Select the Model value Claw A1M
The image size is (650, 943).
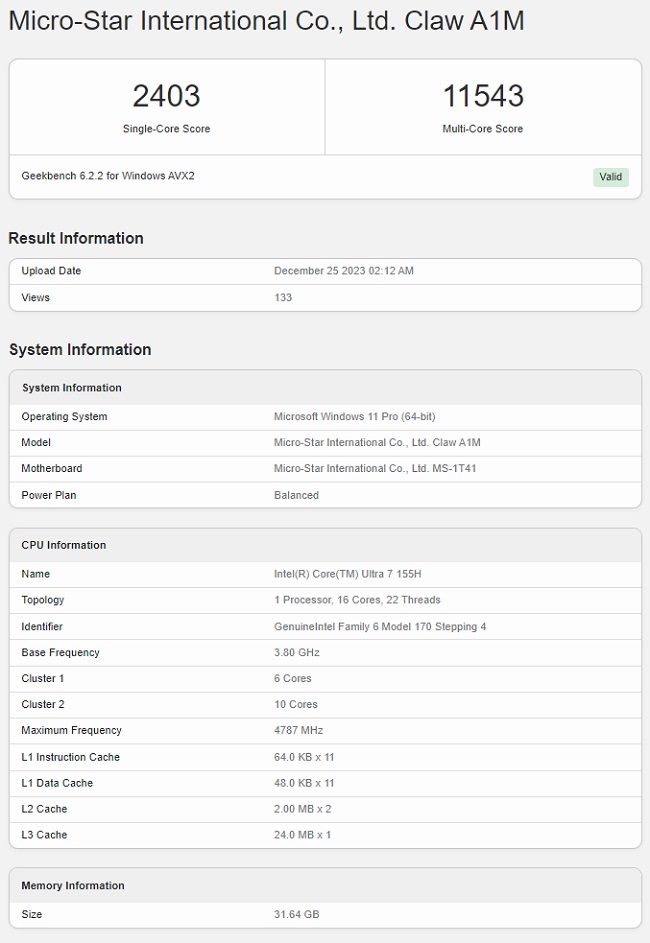click(377, 442)
